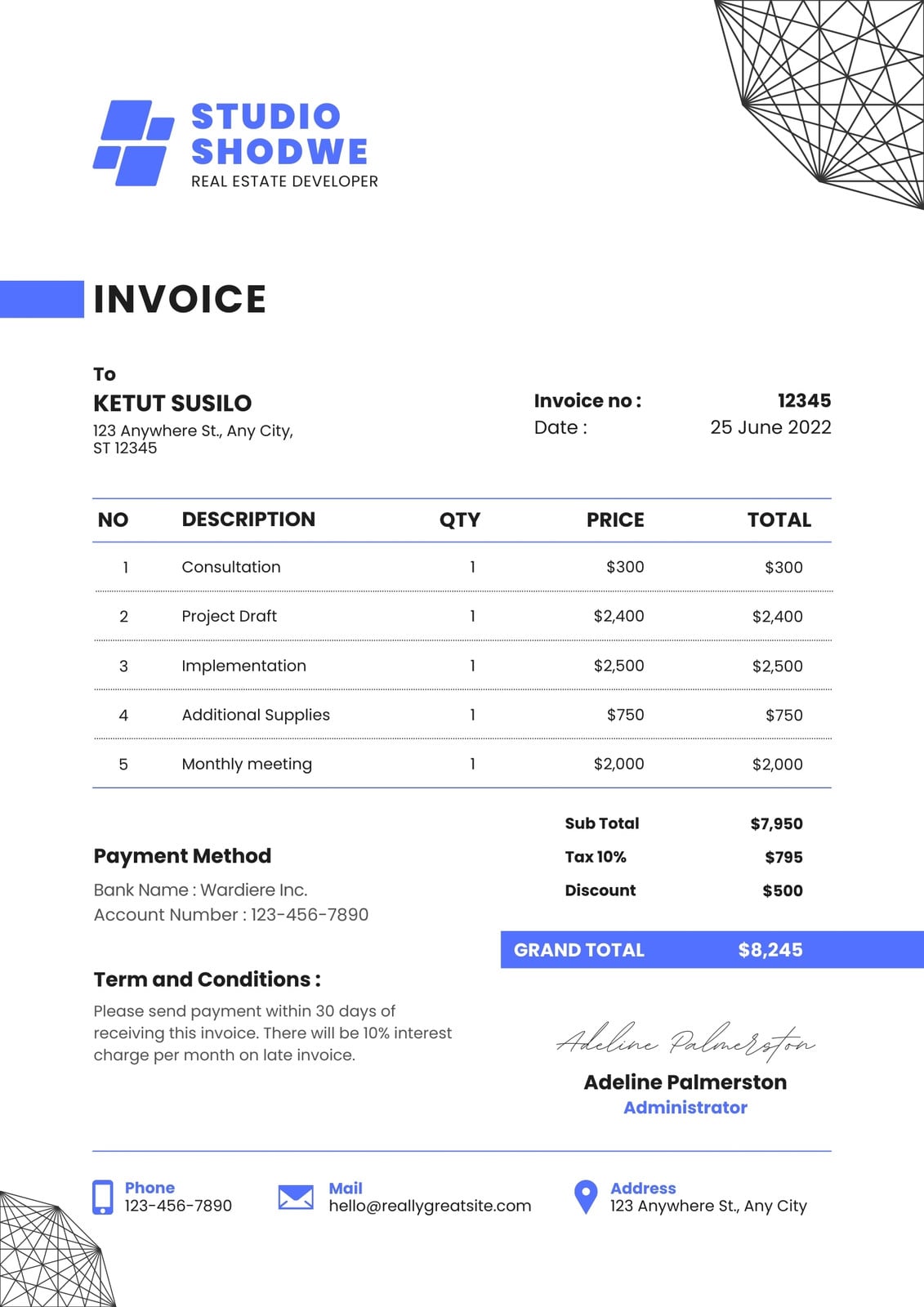Click the location pin address icon
The width and height of the screenshot is (924, 1307).
[x=586, y=1197]
